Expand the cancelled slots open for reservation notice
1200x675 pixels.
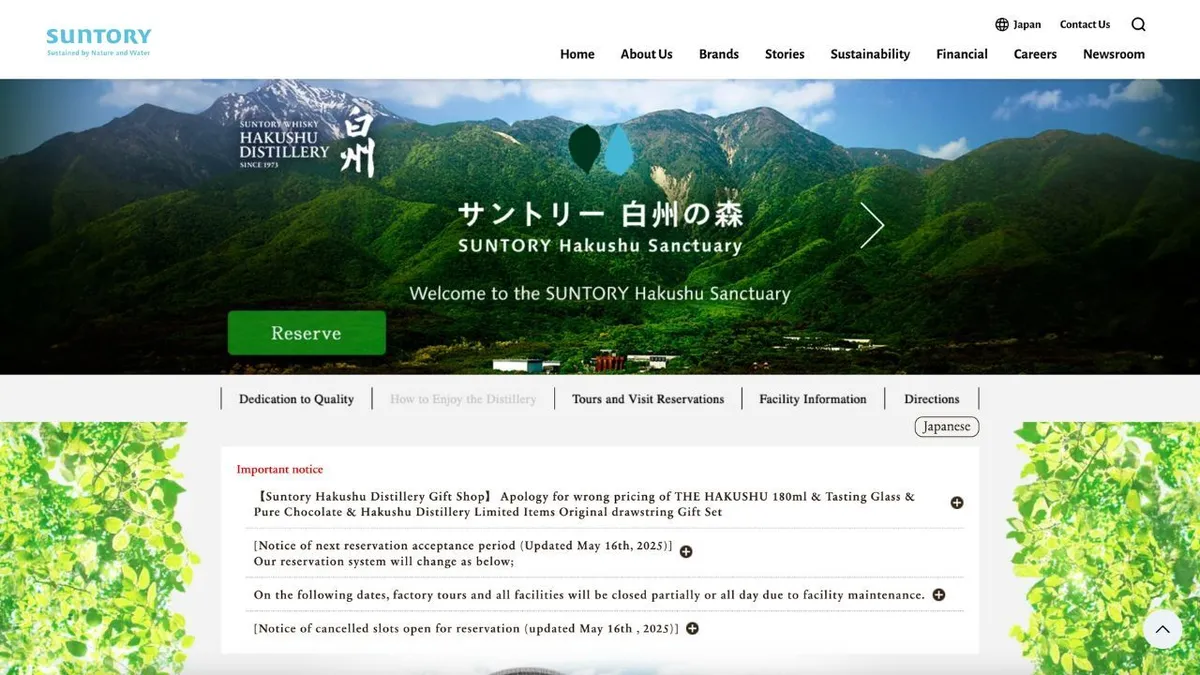692,628
